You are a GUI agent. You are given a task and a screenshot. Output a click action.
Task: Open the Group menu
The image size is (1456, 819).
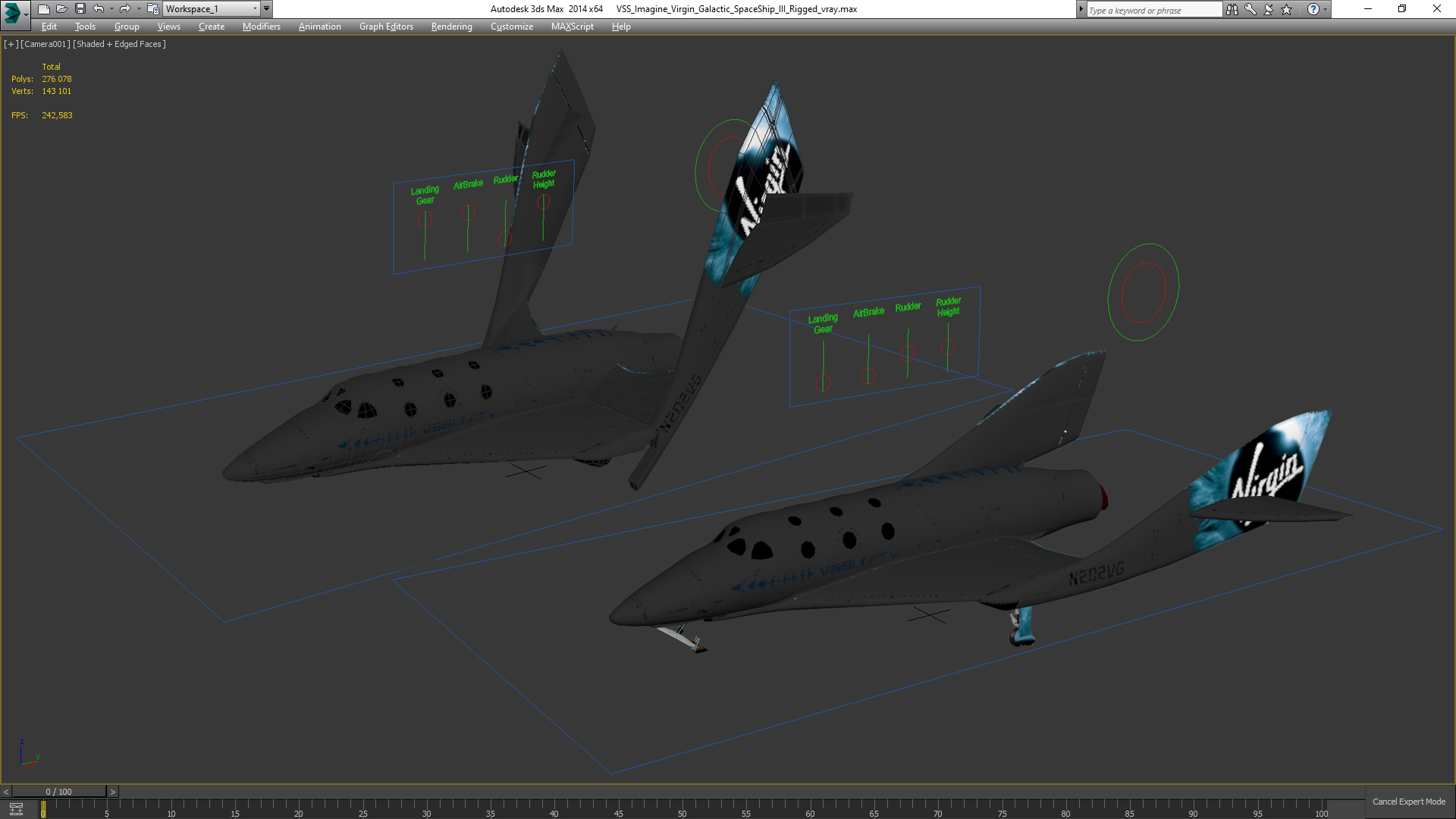tap(127, 27)
